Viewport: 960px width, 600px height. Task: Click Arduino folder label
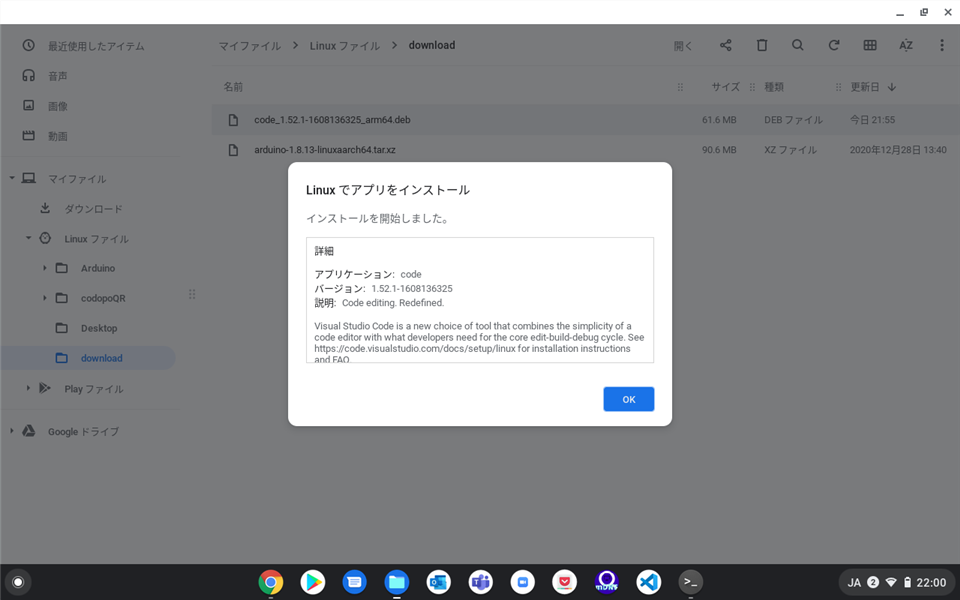[98, 268]
